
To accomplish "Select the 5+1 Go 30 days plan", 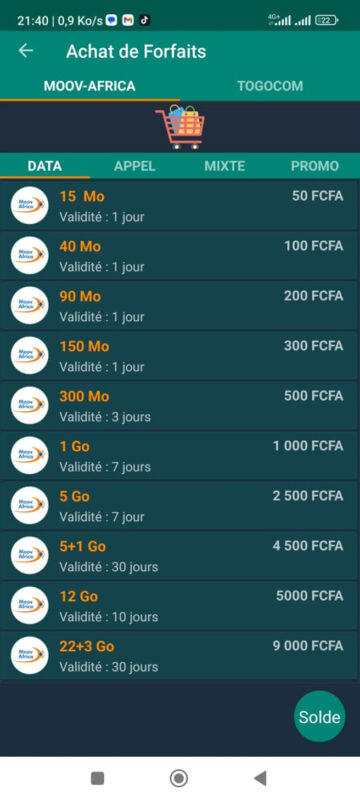I will click(179, 556).
